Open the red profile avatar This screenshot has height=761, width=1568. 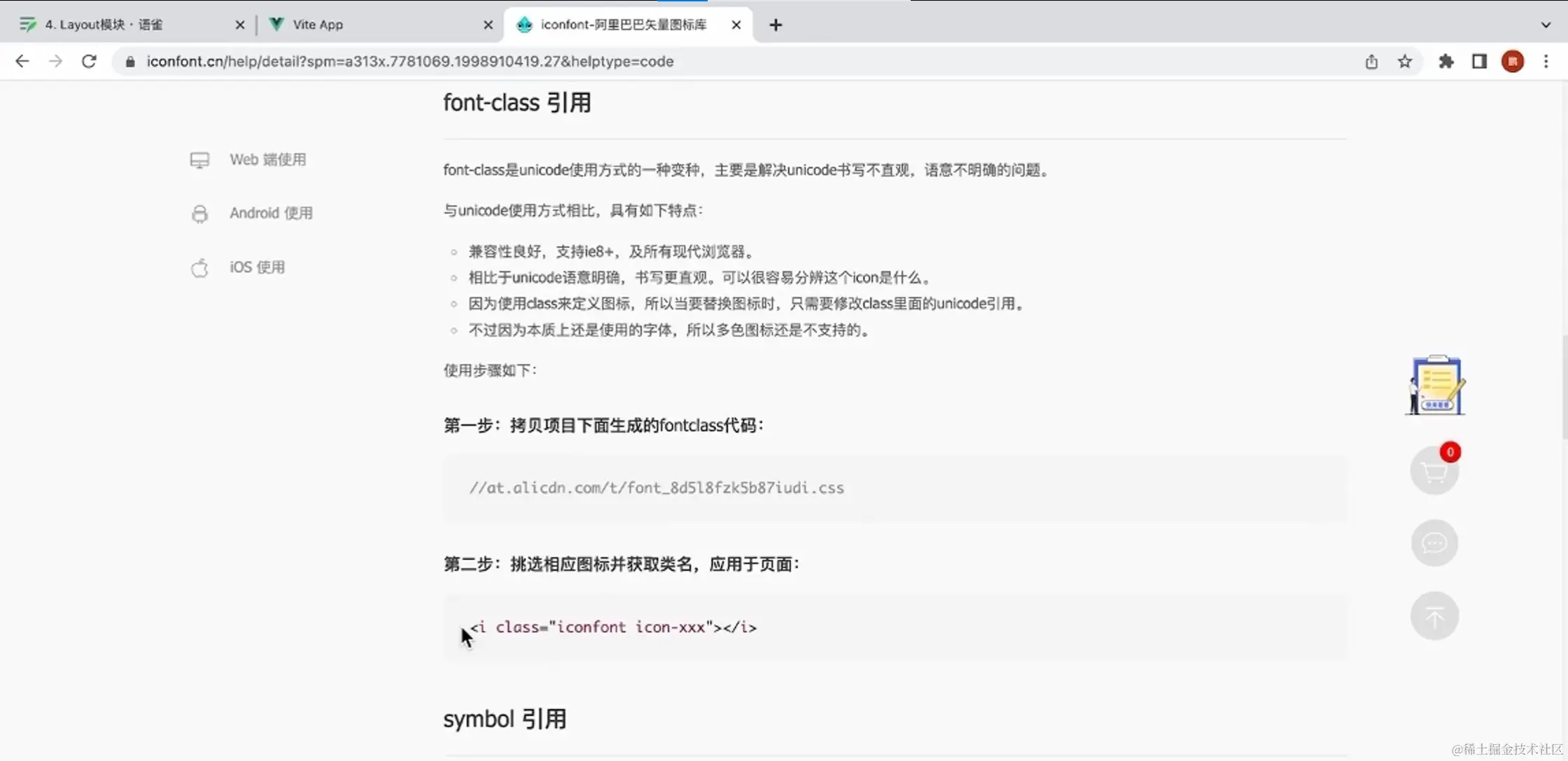(1513, 62)
